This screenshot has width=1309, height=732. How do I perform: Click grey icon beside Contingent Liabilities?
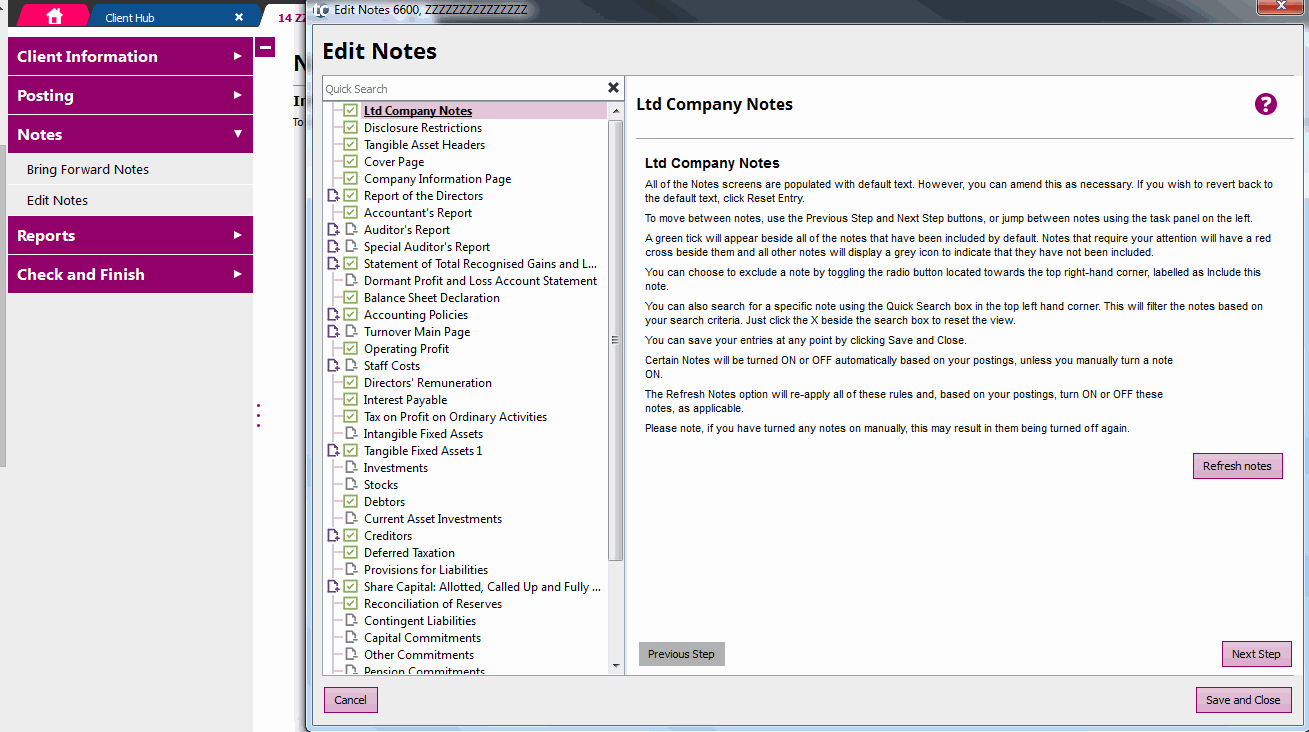(x=350, y=621)
